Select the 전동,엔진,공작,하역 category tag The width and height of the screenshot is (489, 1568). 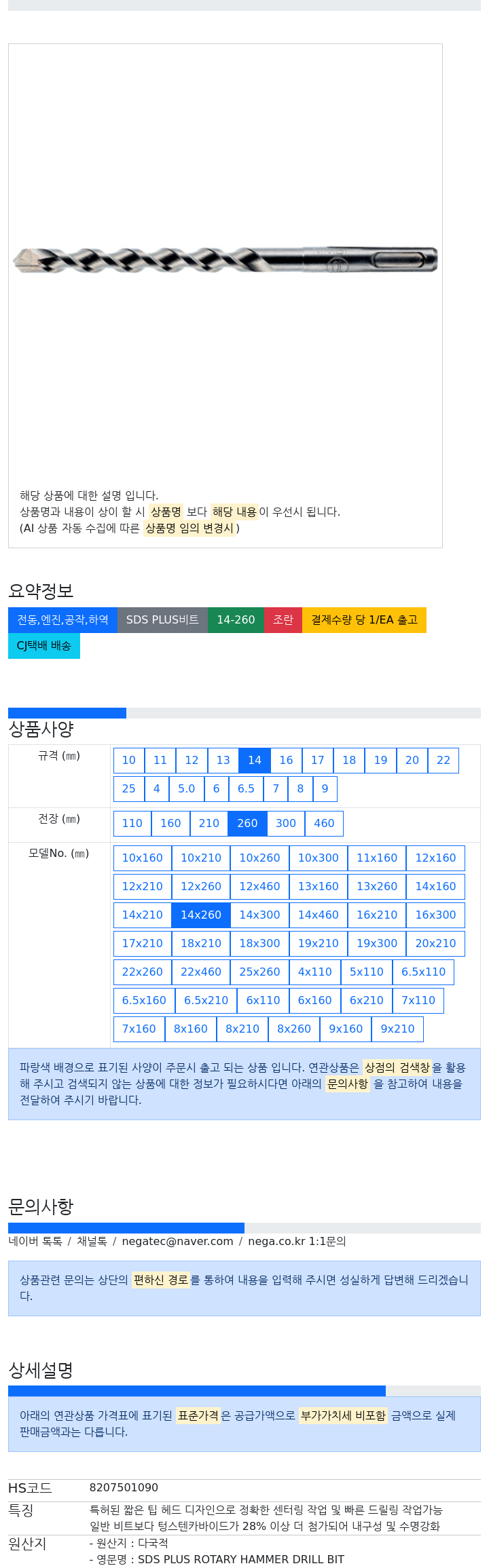pos(62,620)
